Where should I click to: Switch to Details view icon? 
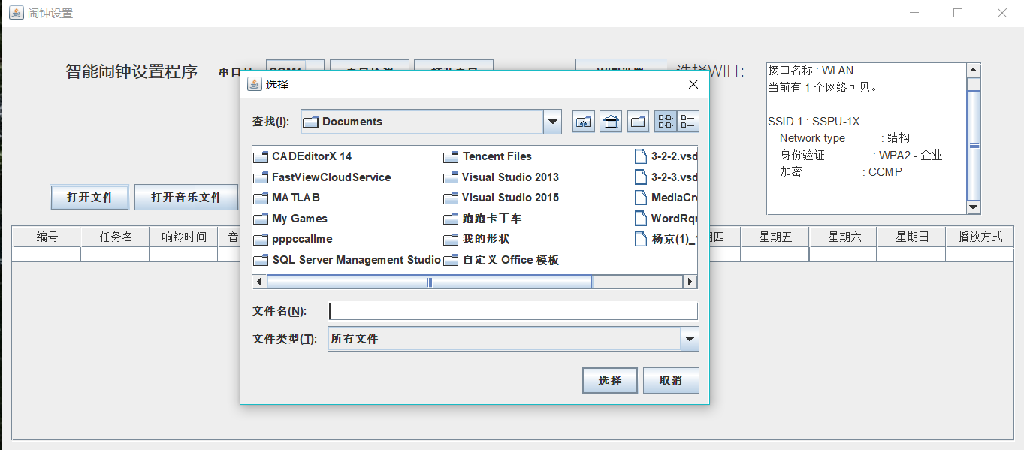click(x=688, y=121)
